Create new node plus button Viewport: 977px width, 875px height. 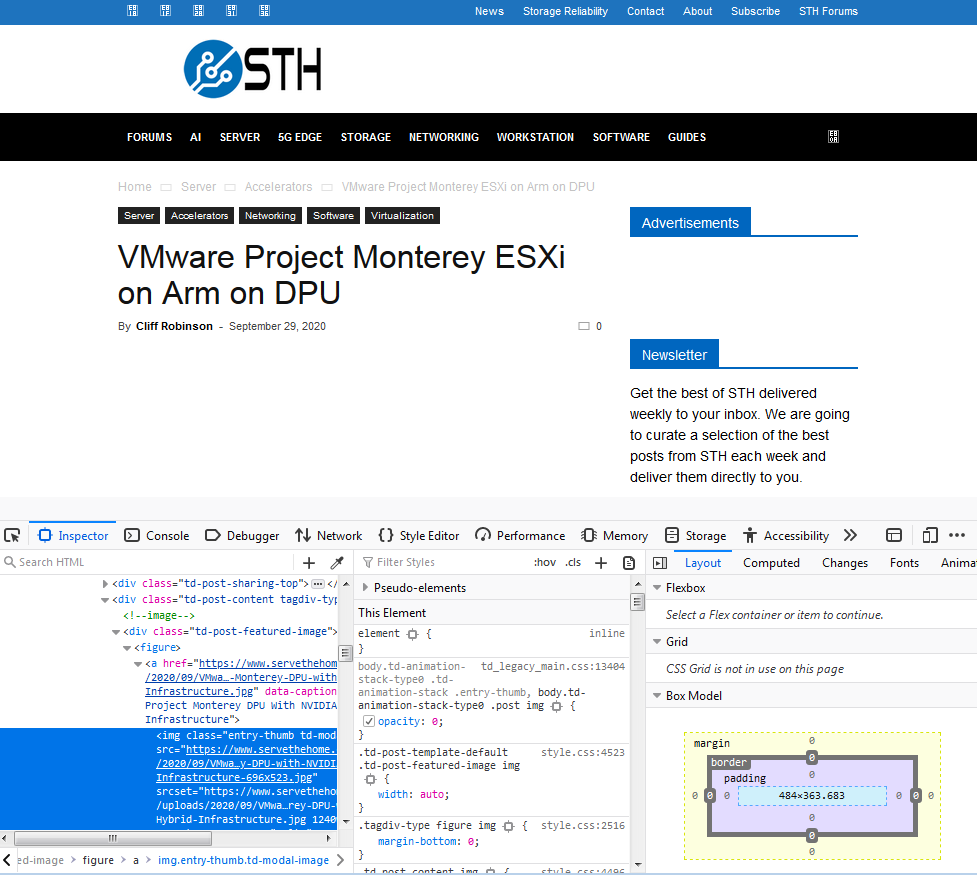309,563
